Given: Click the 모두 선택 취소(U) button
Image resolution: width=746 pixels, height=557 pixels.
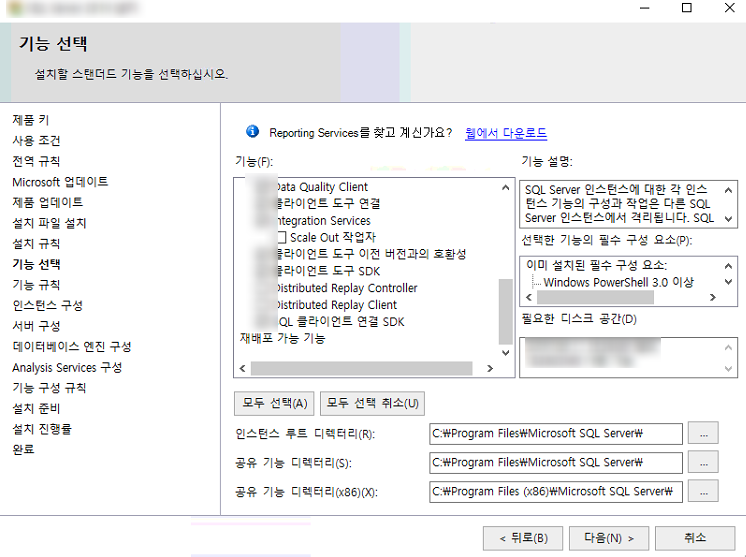Looking at the screenshot, I should (x=373, y=403).
